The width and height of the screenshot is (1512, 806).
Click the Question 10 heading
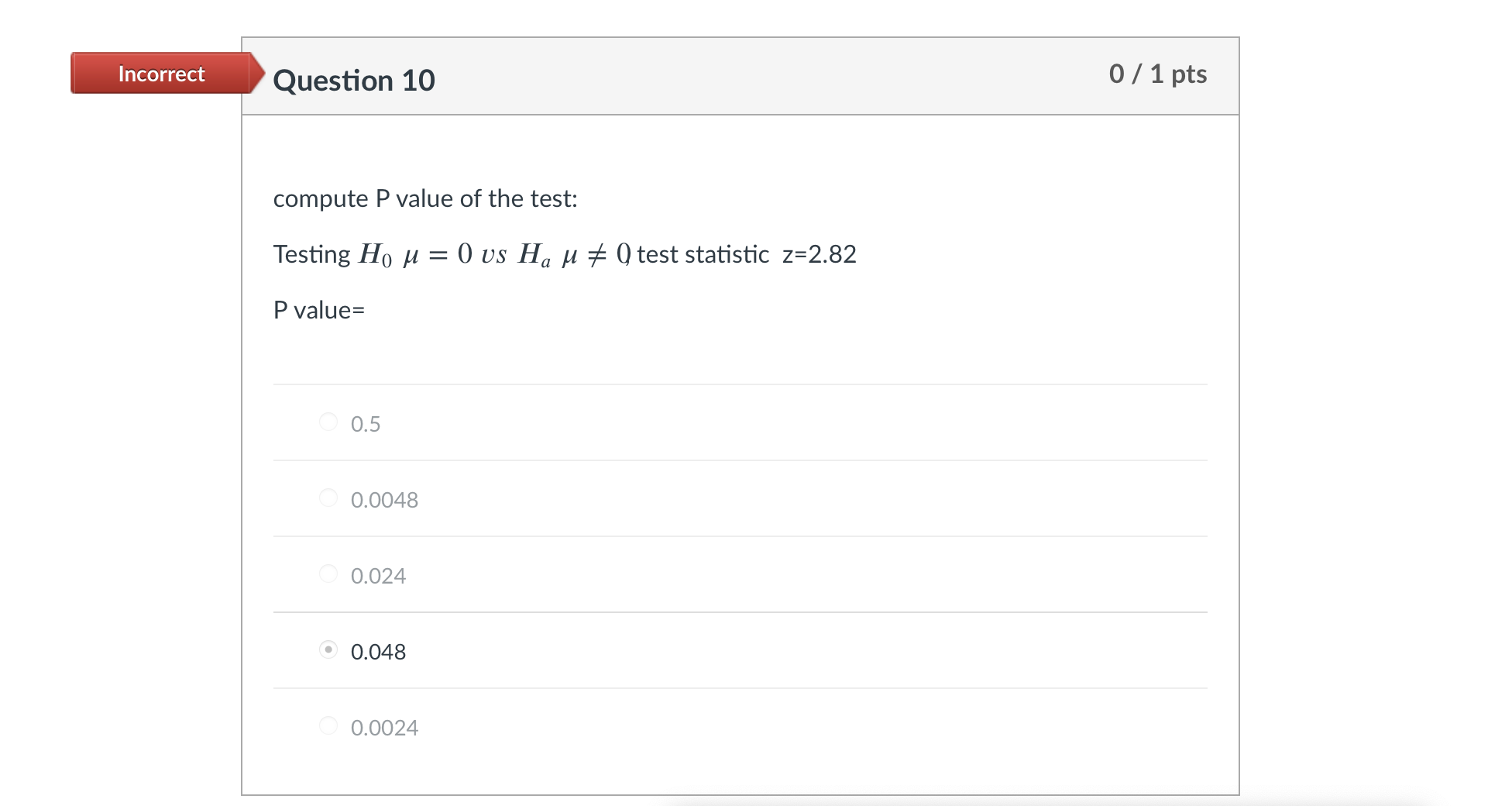coord(355,80)
